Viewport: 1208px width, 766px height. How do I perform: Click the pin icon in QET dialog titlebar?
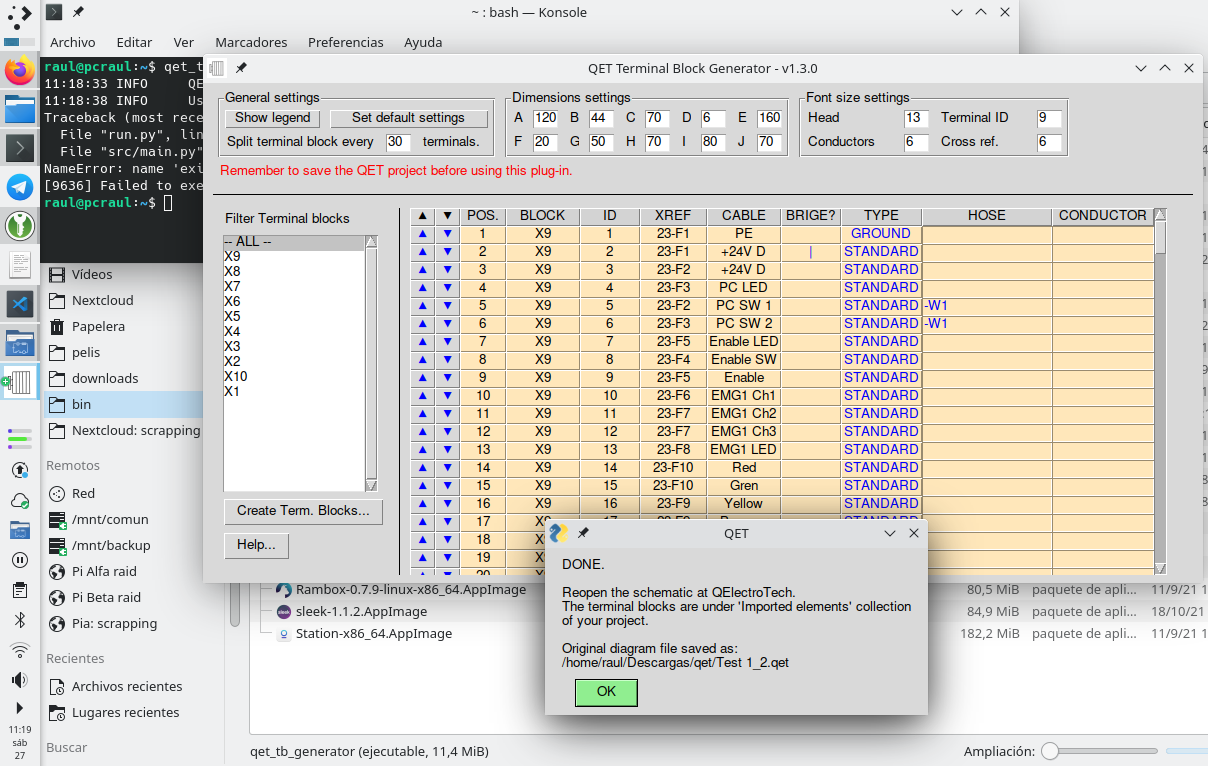(583, 534)
